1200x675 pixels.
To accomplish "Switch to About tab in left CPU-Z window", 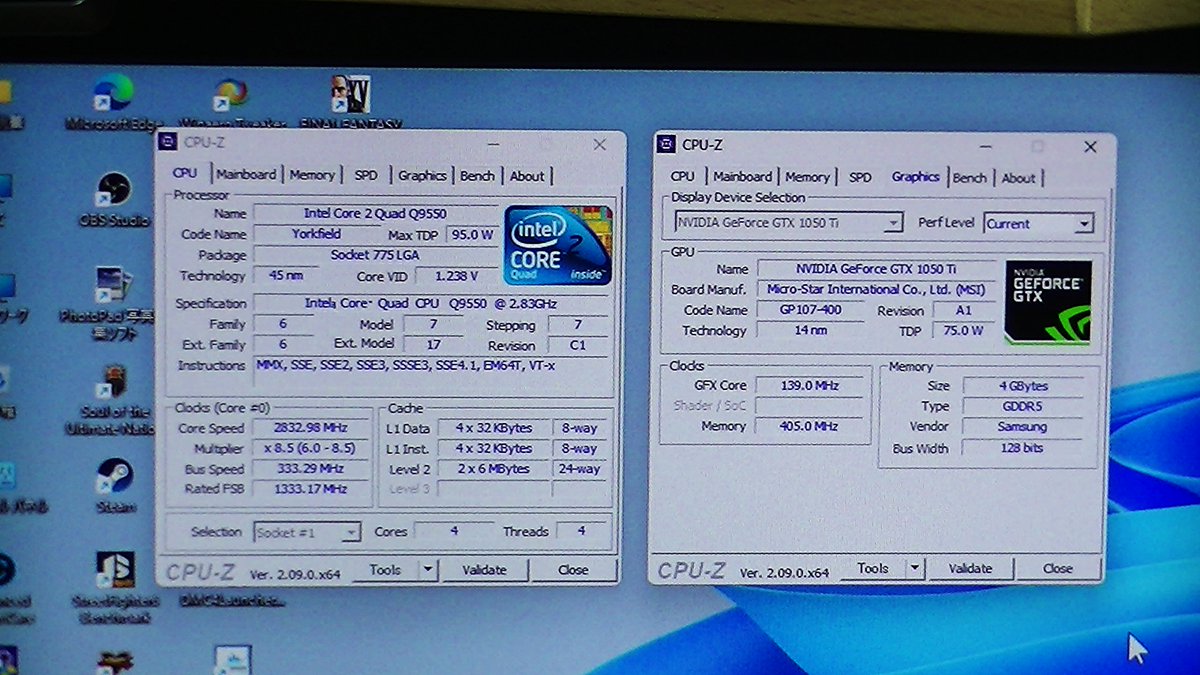I will (x=527, y=176).
